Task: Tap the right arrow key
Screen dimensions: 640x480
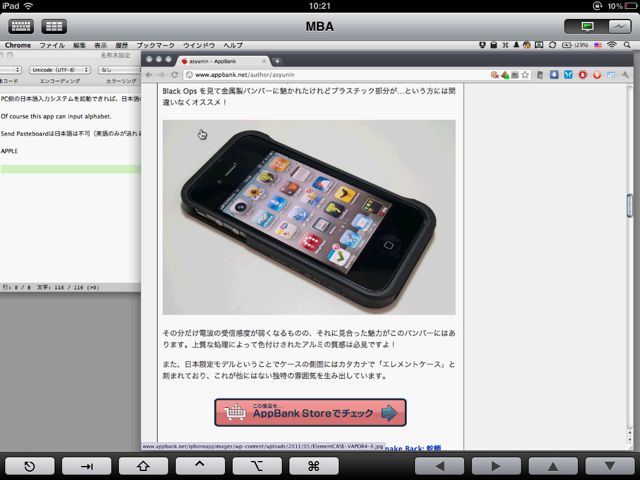Action: tap(496, 466)
